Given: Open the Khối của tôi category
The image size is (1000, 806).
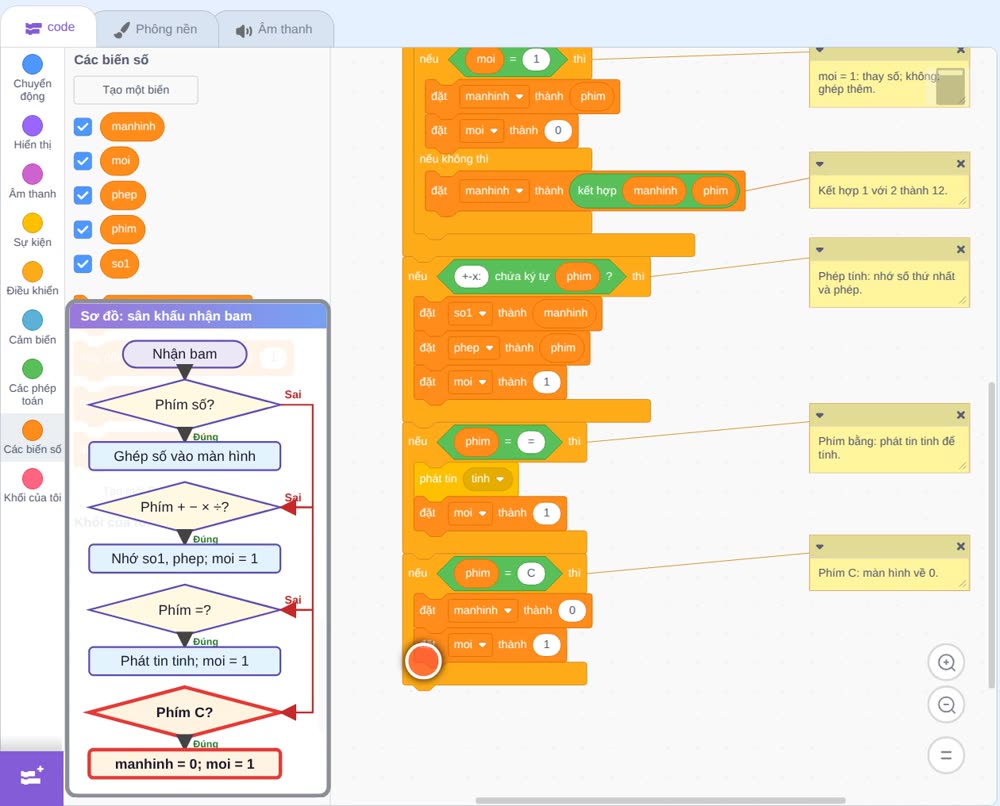Looking at the screenshot, I should pyautogui.click(x=32, y=486).
